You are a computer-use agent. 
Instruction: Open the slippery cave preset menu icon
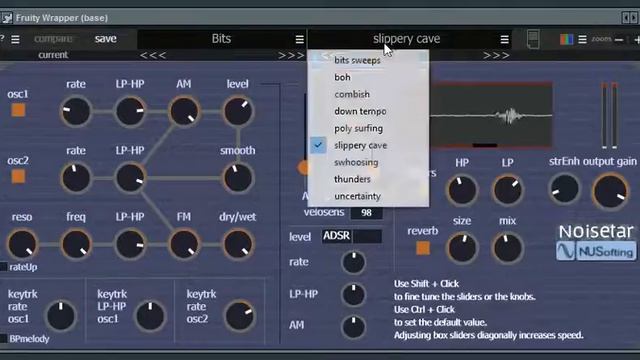coord(504,39)
